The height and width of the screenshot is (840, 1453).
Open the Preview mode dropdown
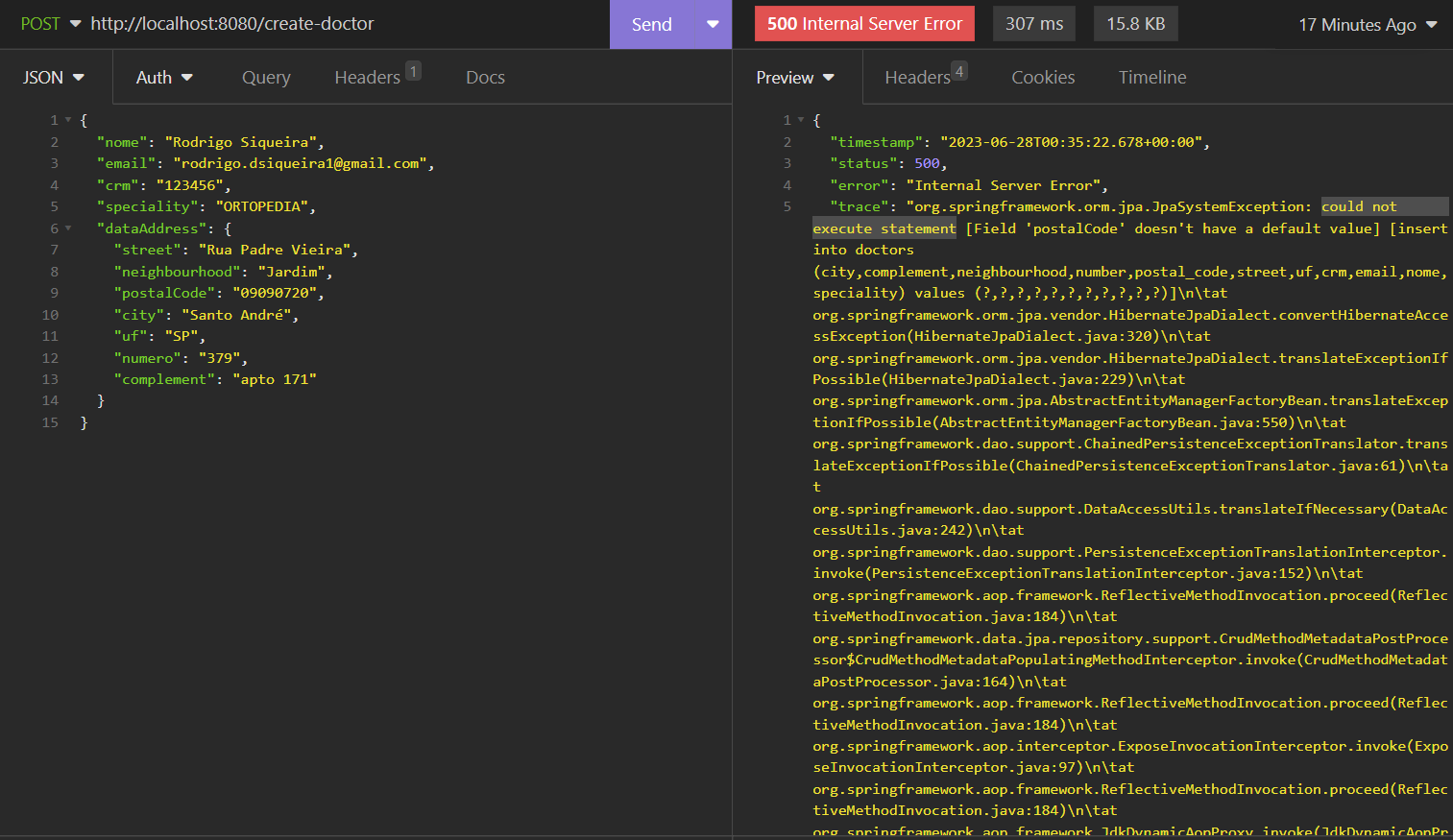pos(795,78)
